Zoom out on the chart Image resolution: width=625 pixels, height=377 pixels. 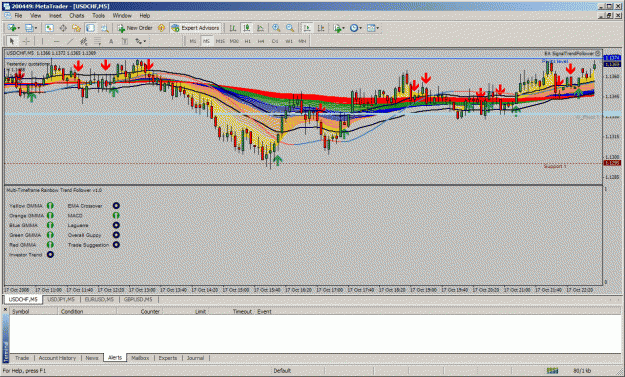click(290, 28)
